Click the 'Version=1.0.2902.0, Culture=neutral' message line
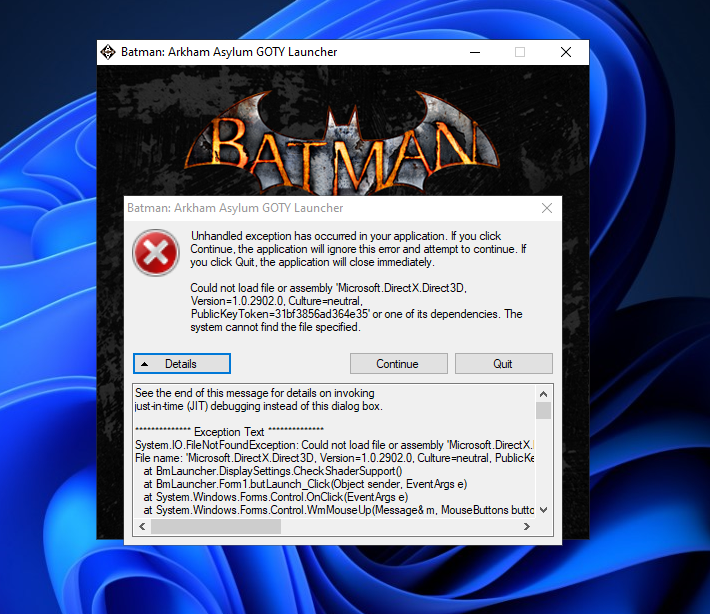The width and height of the screenshot is (710, 614). 276,301
